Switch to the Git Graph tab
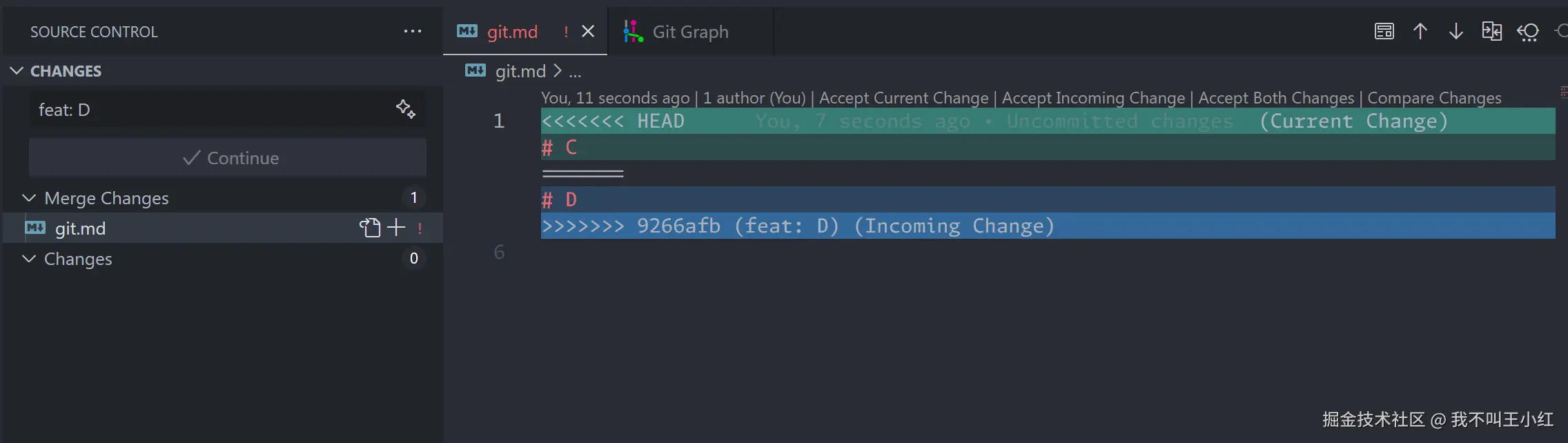This screenshot has width=1568, height=443. pyautogui.click(x=689, y=32)
